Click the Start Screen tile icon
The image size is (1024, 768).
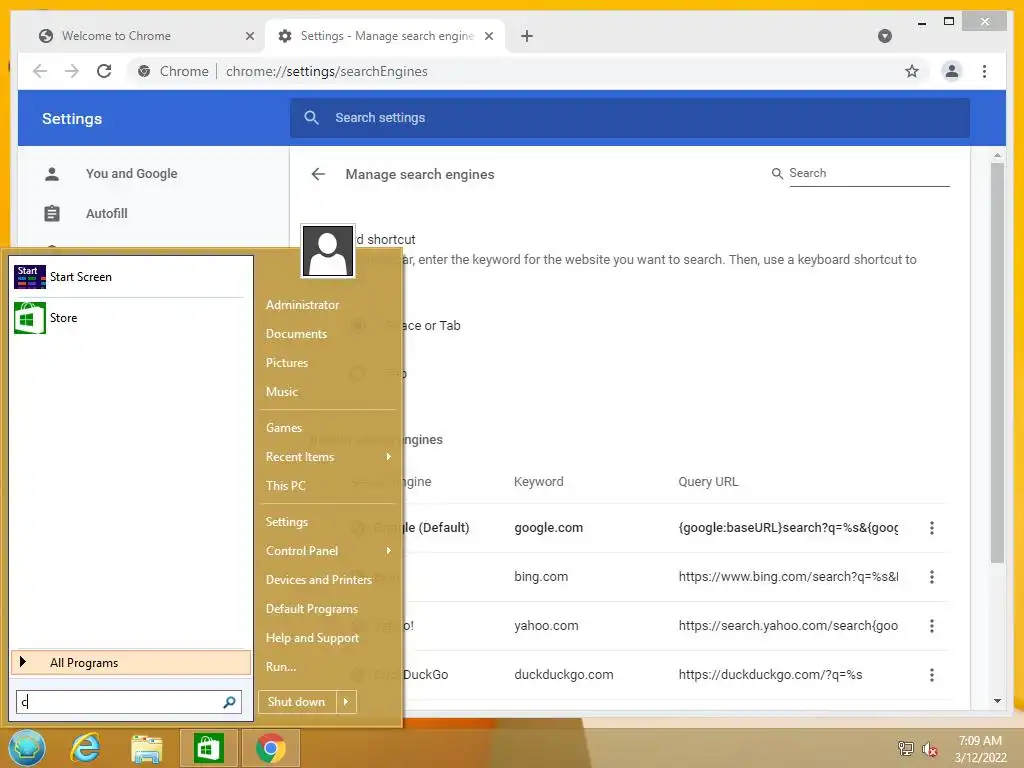(x=29, y=277)
